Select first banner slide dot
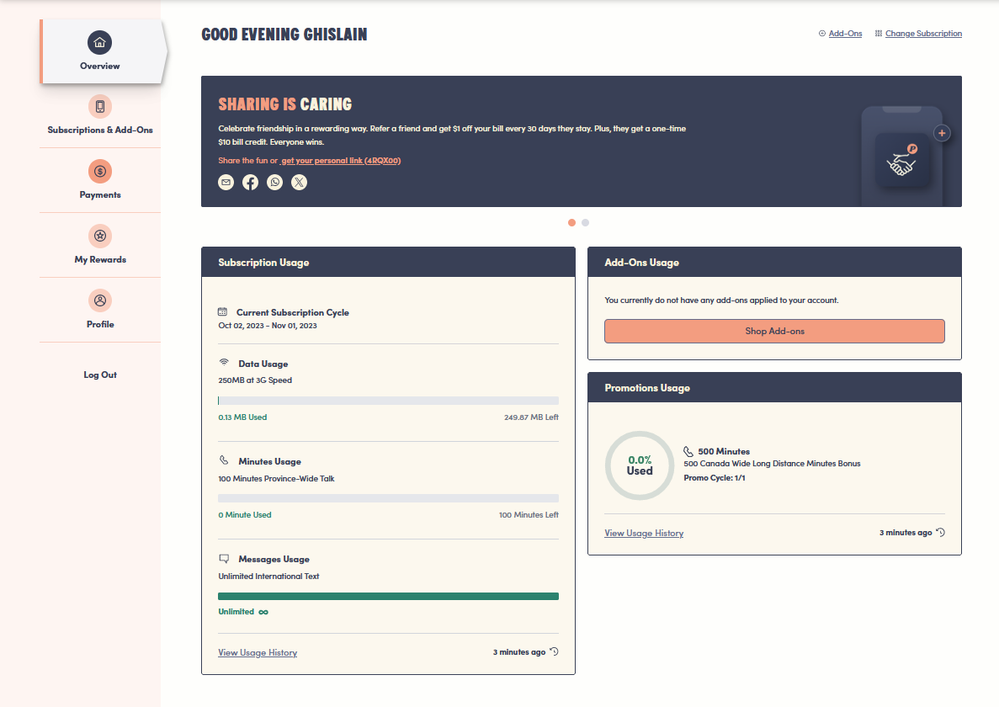The height and width of the screenshot is (707, 999). 572,223
